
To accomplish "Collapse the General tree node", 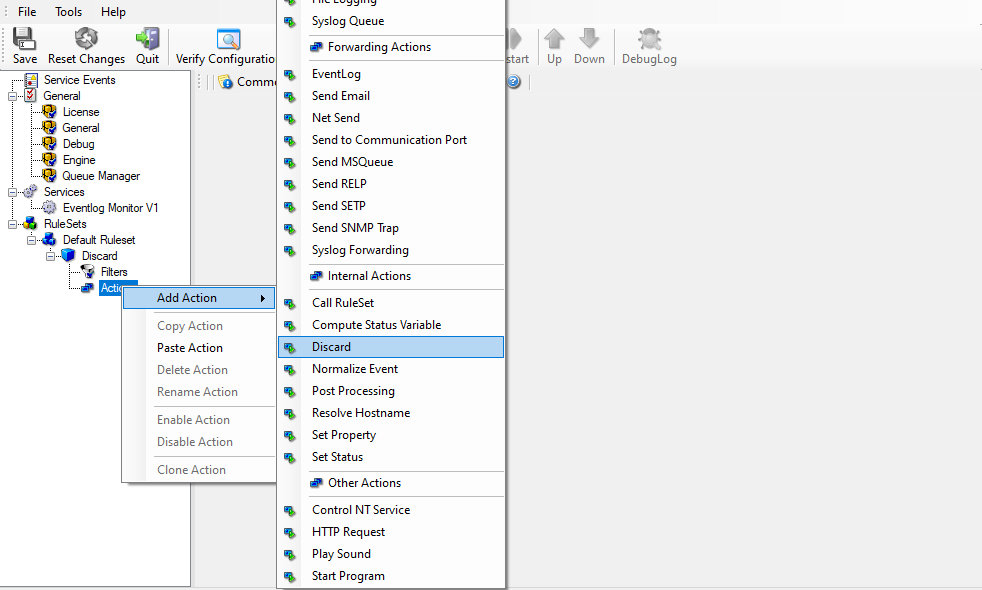I will pyautogui.click(x=13, y=96).
